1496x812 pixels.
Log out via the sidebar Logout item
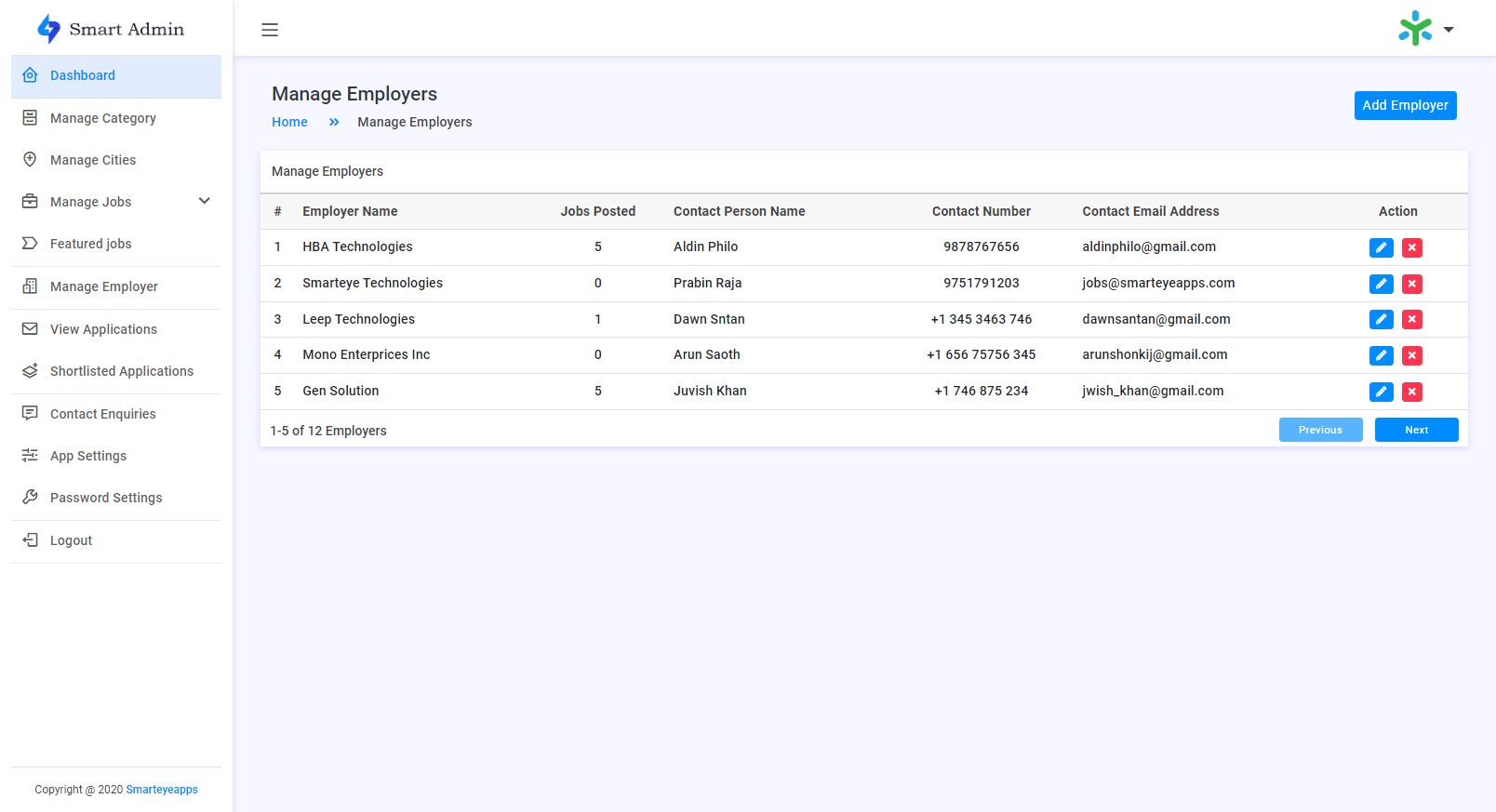tap(71, 540)
